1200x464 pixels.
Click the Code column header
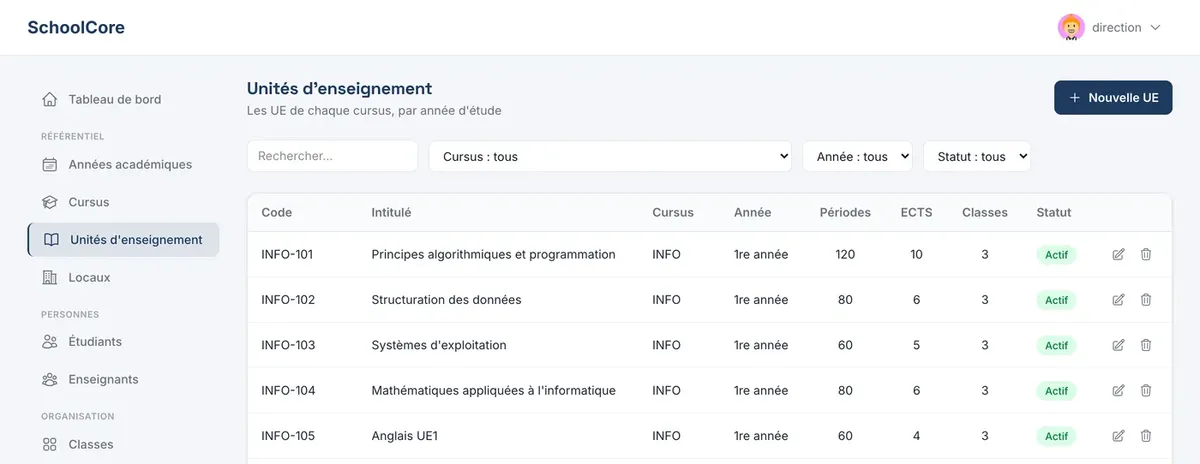(x=277, y=212)
